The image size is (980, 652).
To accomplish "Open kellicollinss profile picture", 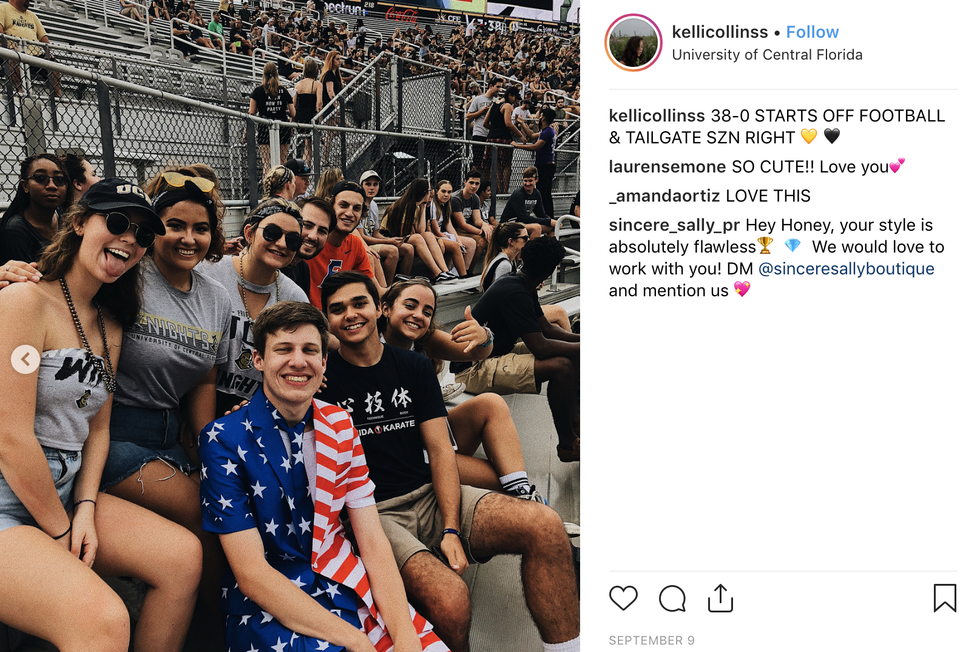I will pyautogui.click(x=633, y=43).
